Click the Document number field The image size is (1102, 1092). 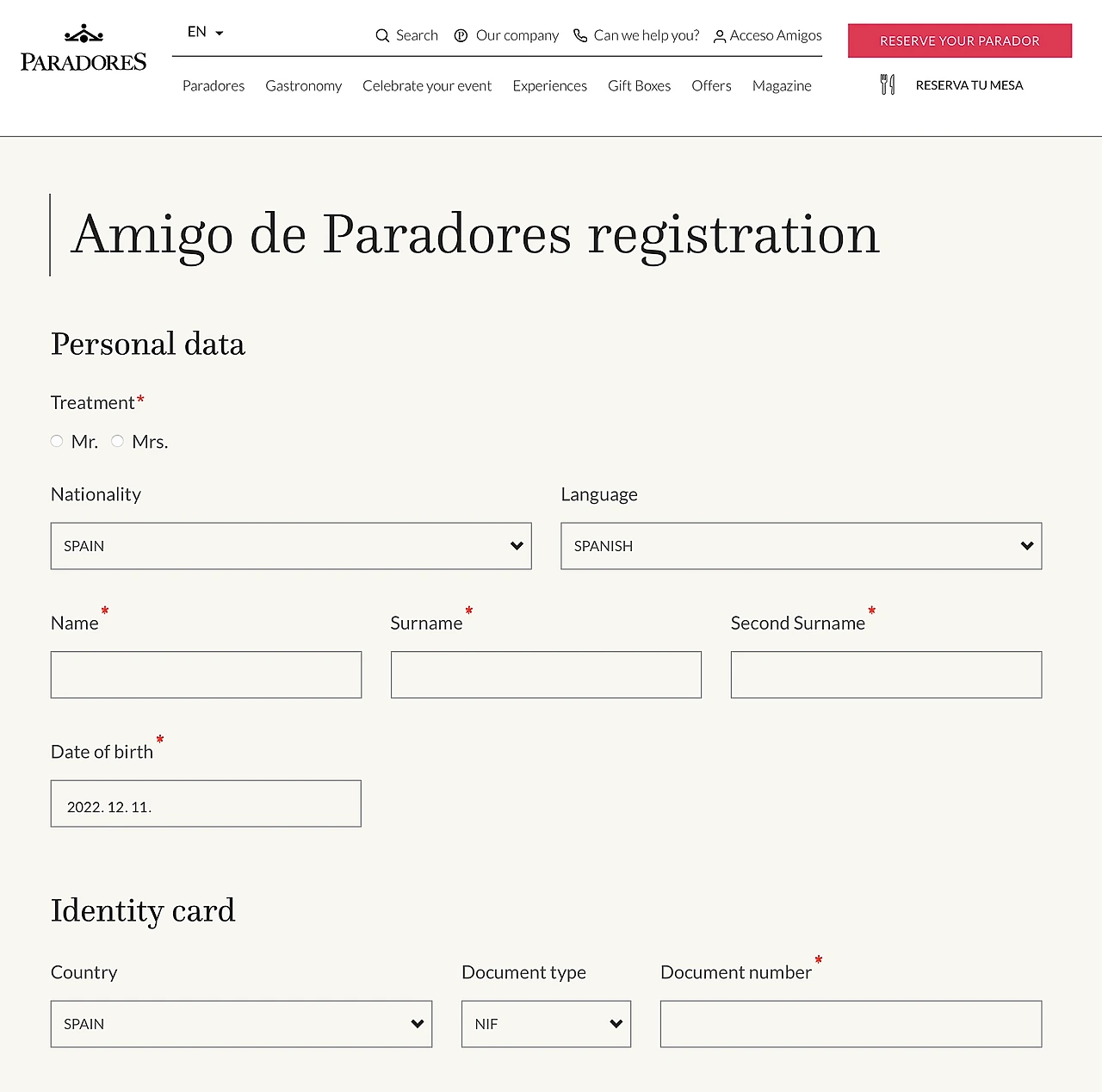(851, 1024)
